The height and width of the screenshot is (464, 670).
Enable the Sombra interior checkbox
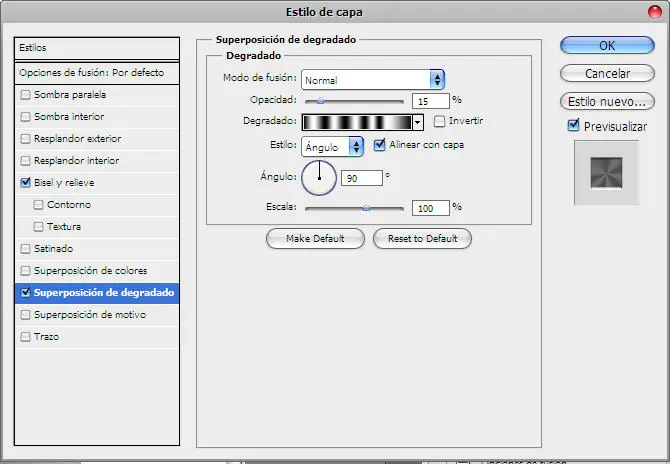coord(26,117)
